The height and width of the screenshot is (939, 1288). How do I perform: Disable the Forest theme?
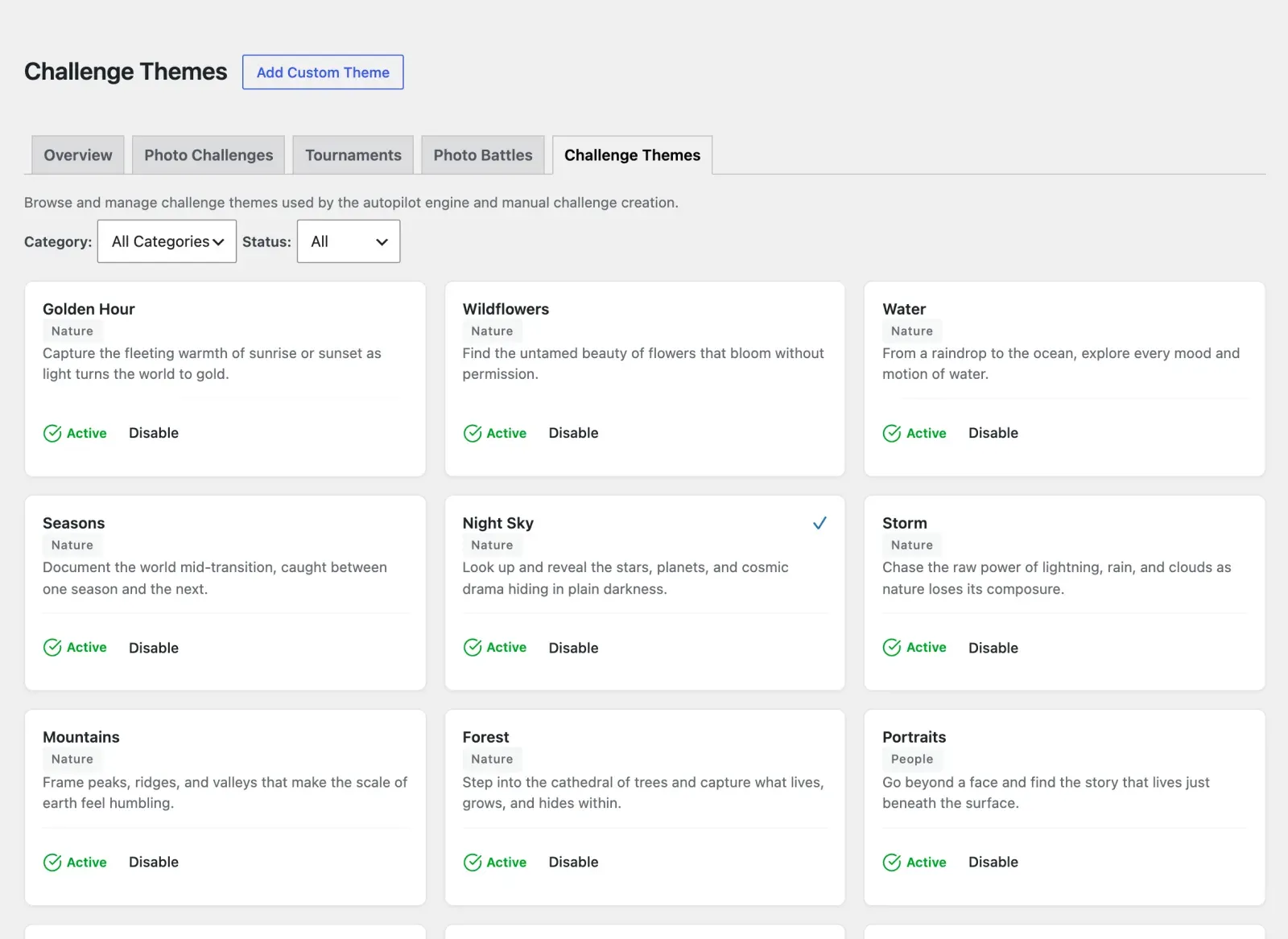pos(573,862)
